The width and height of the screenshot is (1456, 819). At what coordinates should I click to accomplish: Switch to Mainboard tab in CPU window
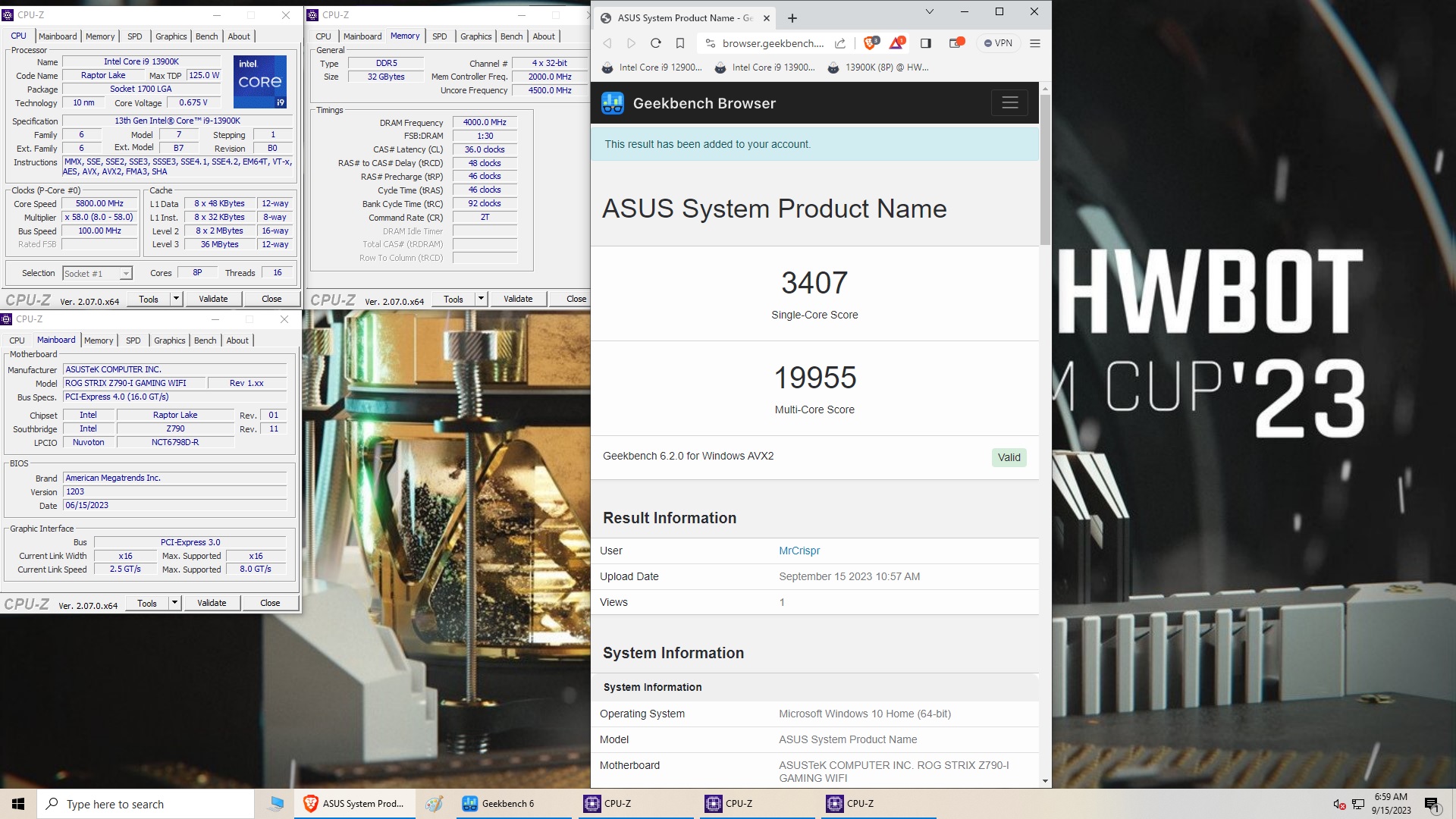pyautogui.click(x=58, y=36)
